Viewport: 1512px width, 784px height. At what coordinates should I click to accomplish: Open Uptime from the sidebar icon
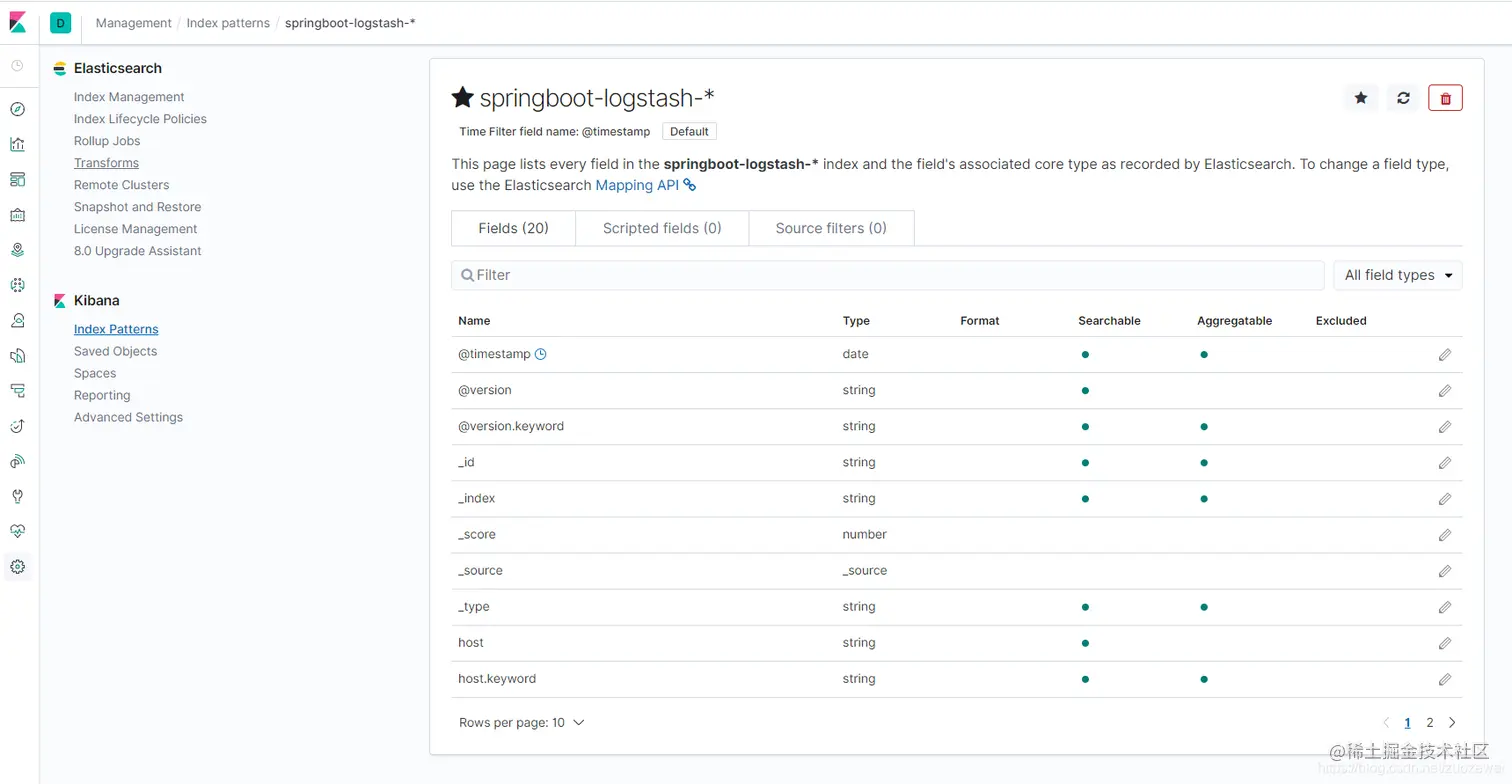(17, 426)
